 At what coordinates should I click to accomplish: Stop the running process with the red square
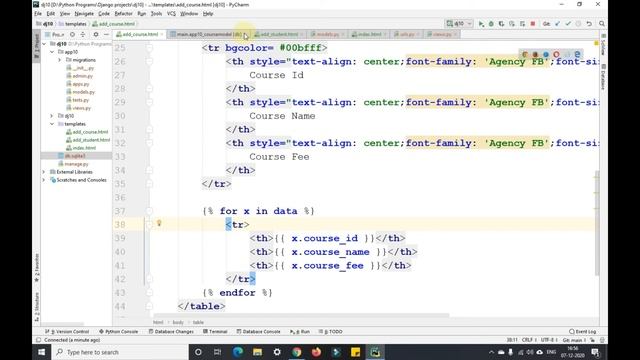(x=533, y=24)
